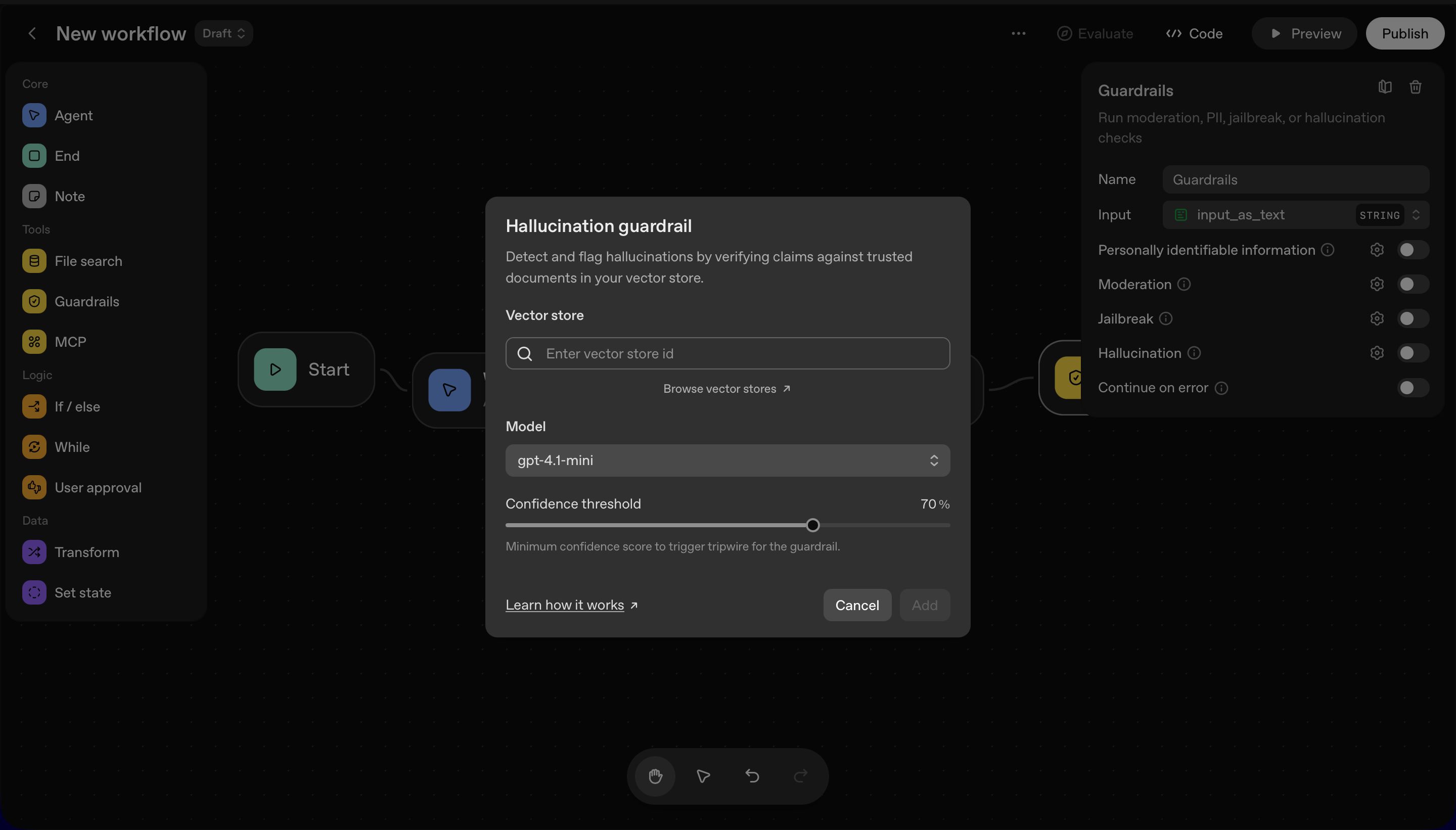Viewport: 1456px width, 830px height.
Task: Enable the Personally identifiable information toggle
Action: pyautogui.click(x=1412, y=250)
